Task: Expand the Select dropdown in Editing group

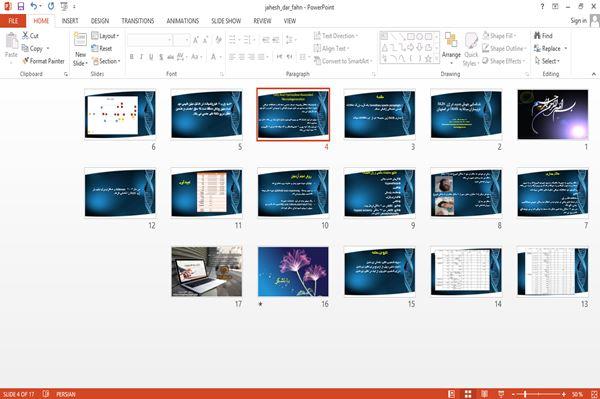Action: coord(547,61)
